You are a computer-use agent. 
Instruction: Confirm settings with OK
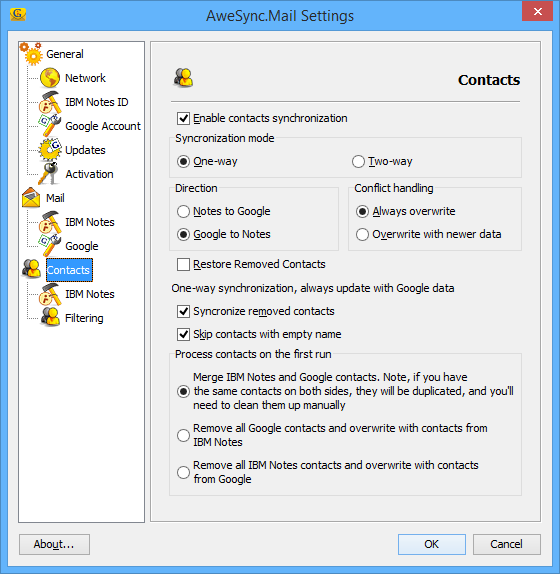[x=432, y=544]
